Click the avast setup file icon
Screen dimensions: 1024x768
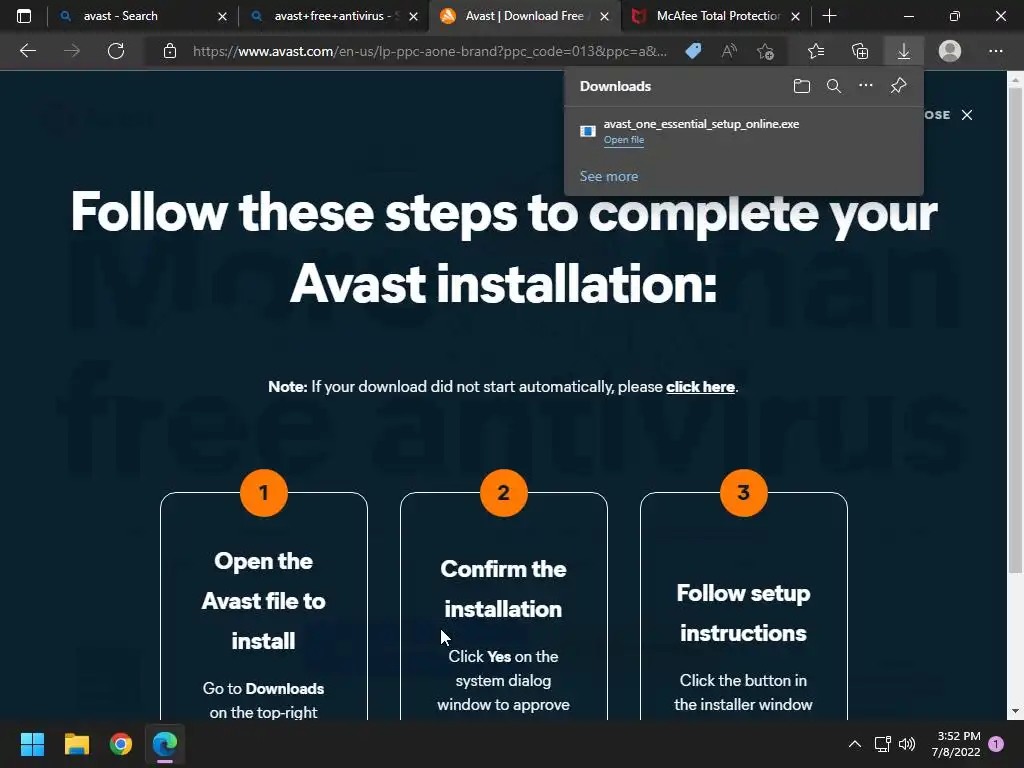tap(588, 131)
